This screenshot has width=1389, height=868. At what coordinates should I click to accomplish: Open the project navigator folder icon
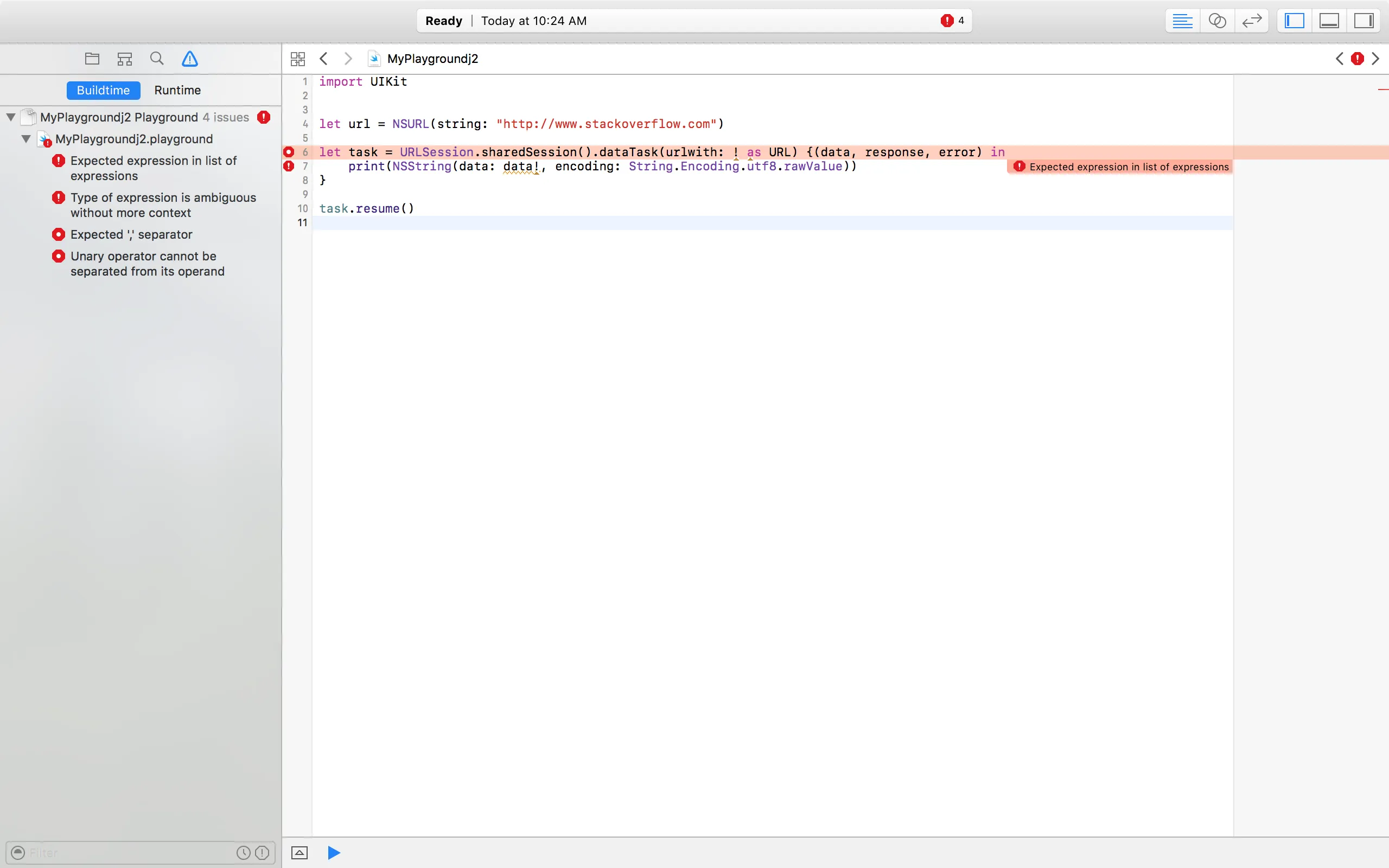92,59
